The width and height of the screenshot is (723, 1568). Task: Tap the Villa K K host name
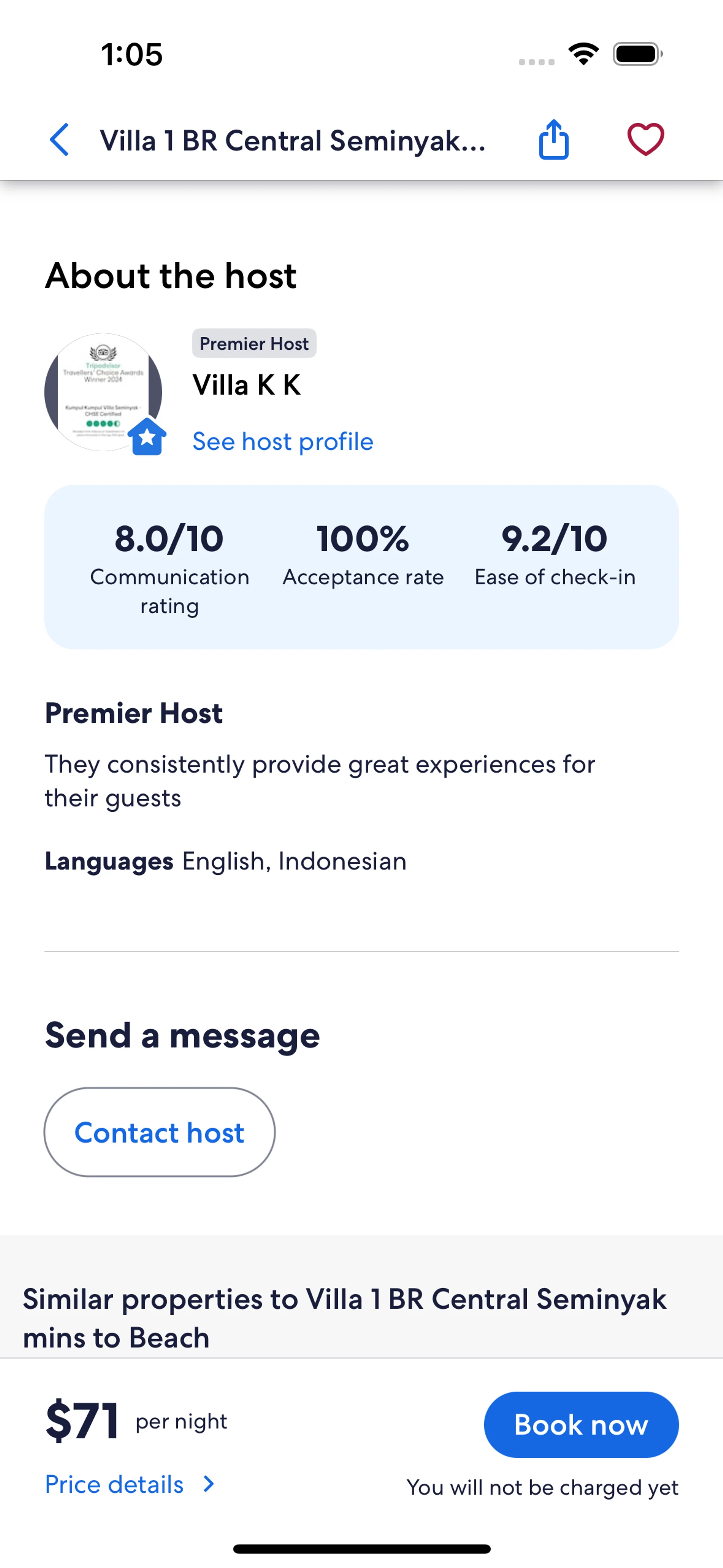click(247, 385)
